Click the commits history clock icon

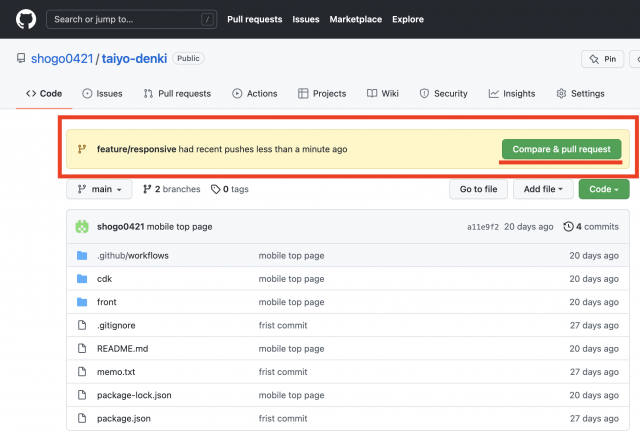click(569, 227)
